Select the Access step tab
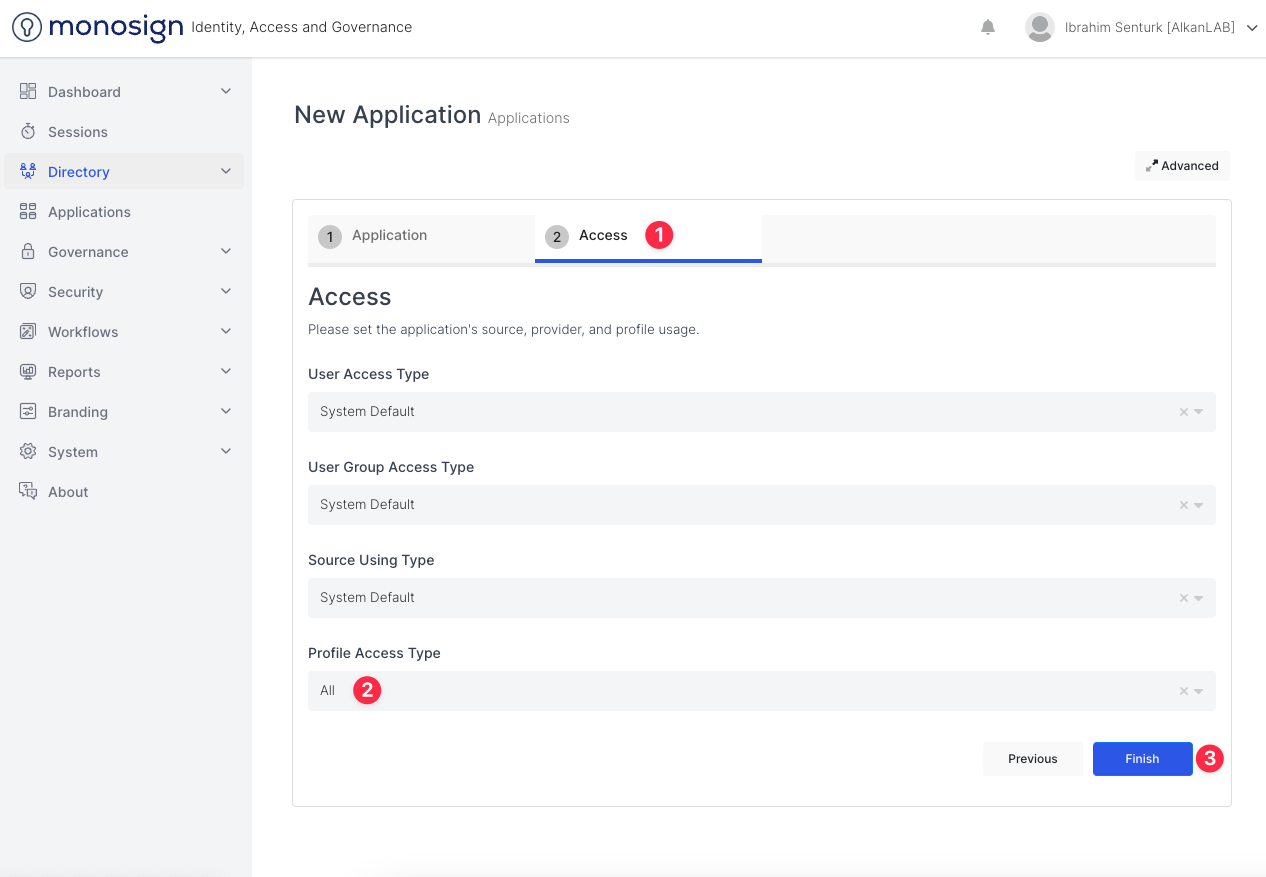The width and height of the screenshot is (1266, 877). click(603, 237)
